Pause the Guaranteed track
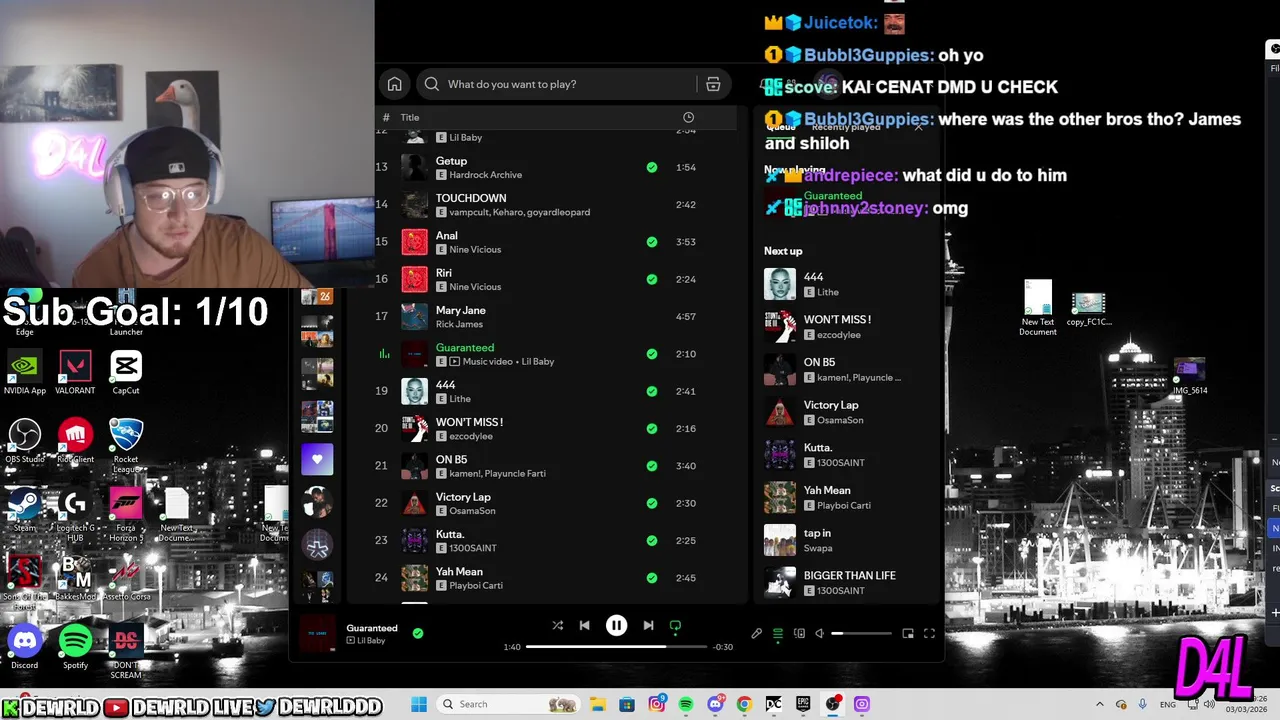The image size is (1280, 720). click(616, 625)
